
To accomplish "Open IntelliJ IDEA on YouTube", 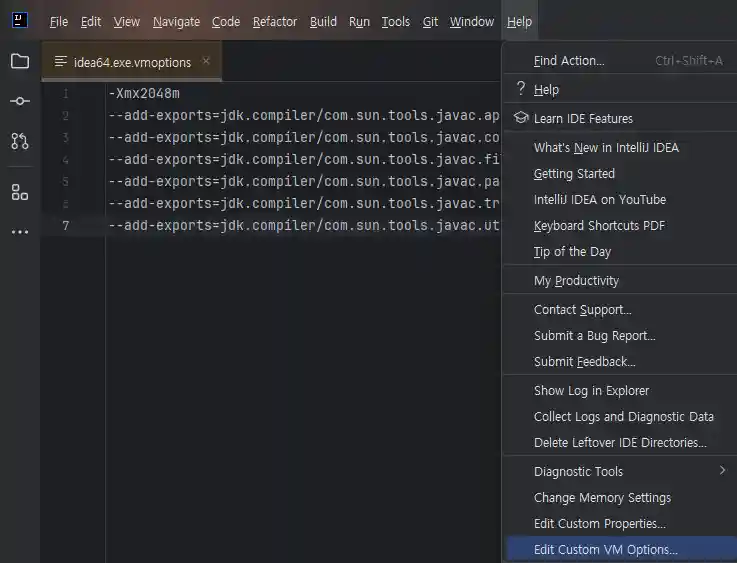I will point(620,200).
